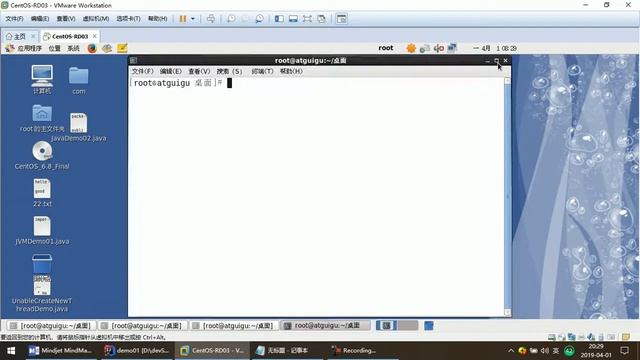Click the date and time in GNOME panel
Viewport: 640px width, 360px height.
(x=495, y=48)
